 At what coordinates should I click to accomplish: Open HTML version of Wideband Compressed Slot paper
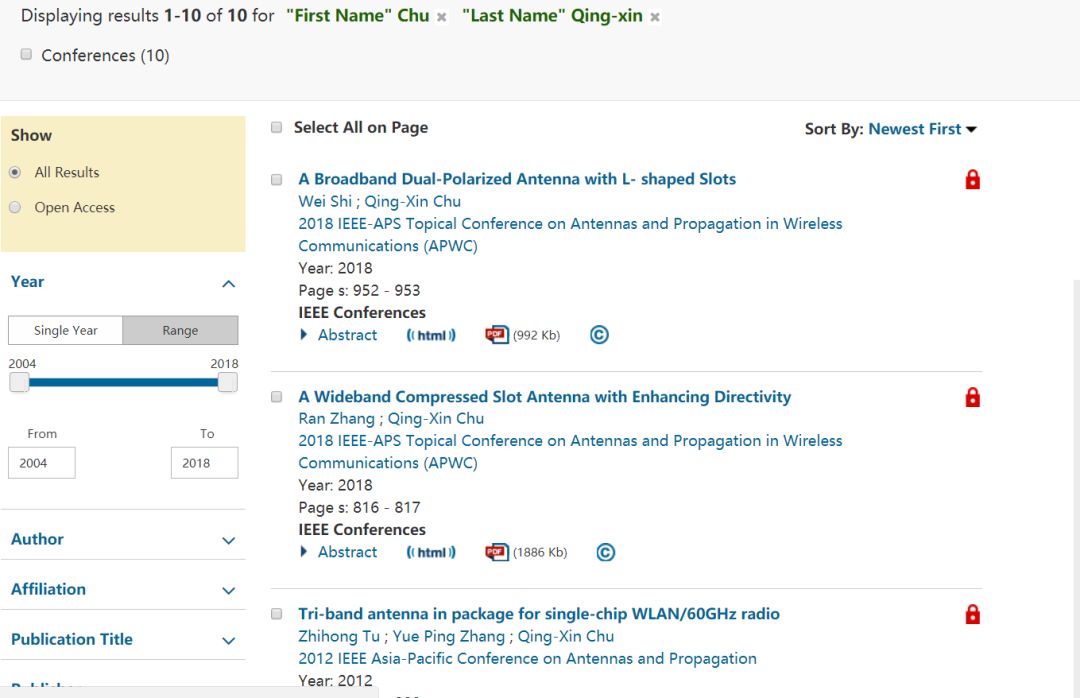tap(431, 552)
